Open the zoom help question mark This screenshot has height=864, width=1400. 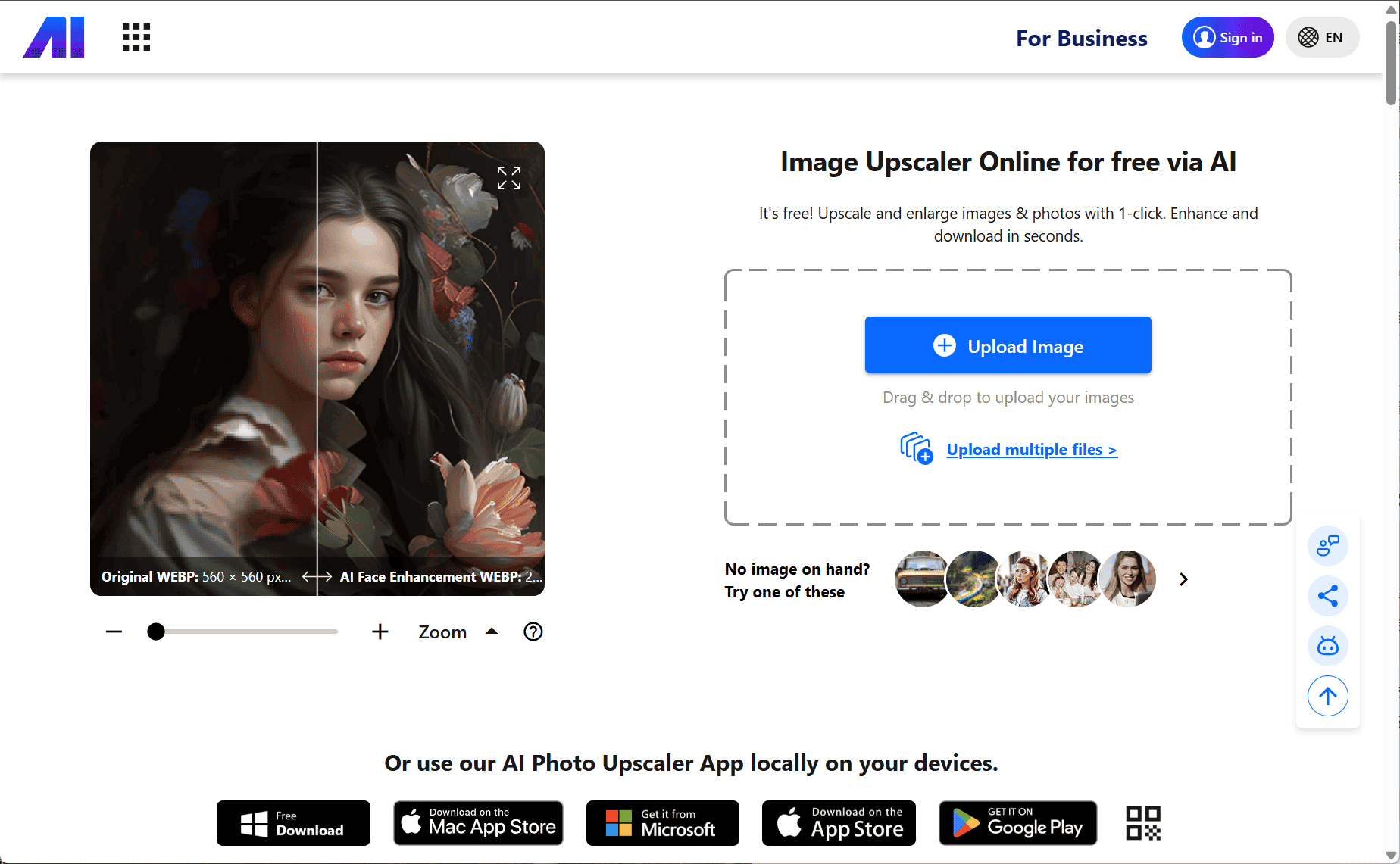533,632
